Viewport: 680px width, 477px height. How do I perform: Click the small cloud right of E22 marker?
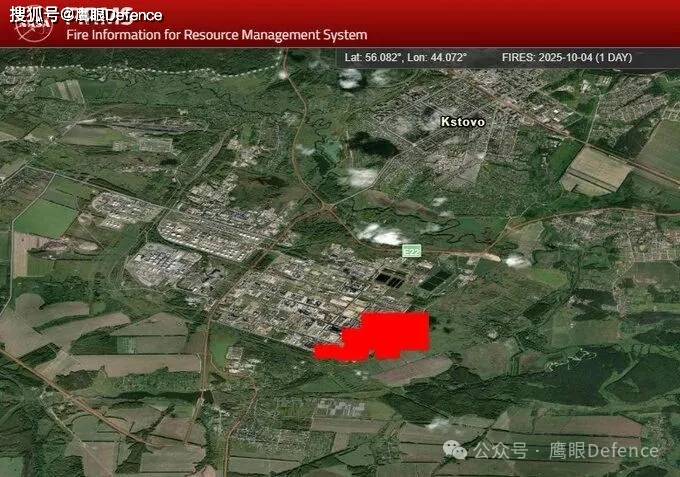click(x=516, y=261)
